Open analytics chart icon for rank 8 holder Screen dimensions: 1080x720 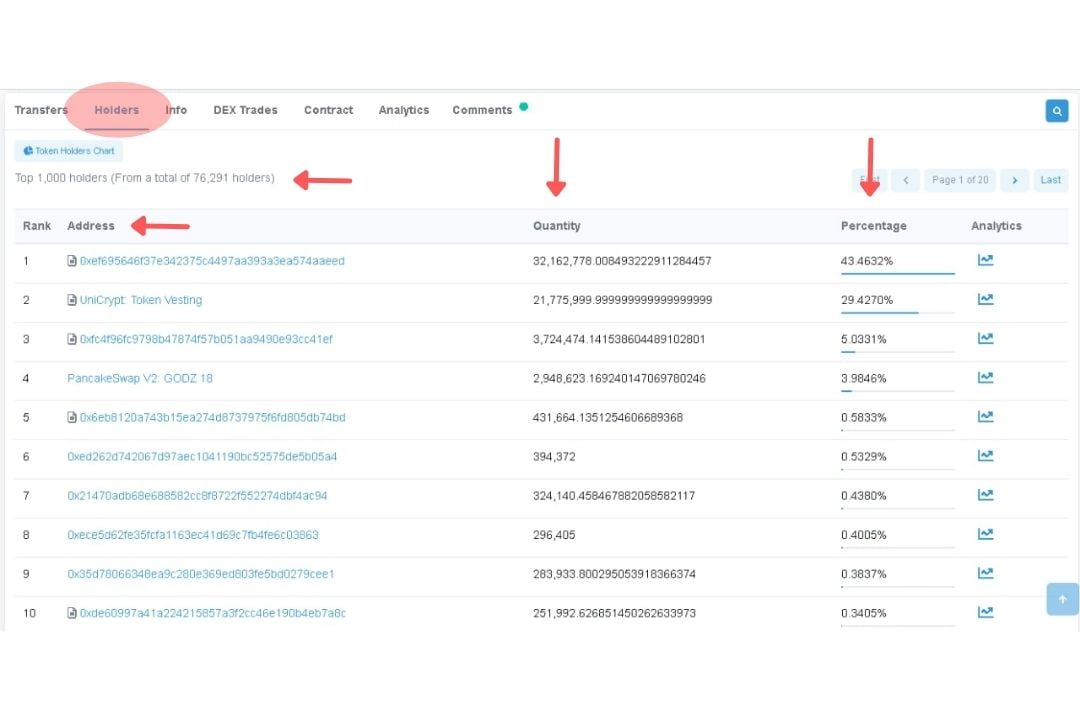[986, 534]
